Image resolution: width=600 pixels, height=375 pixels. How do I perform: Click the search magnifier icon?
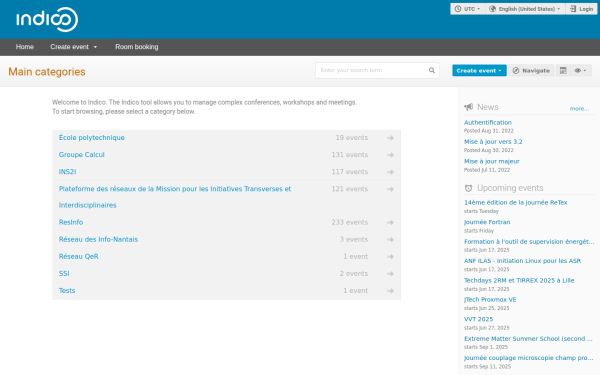click(x=432, y=70)
